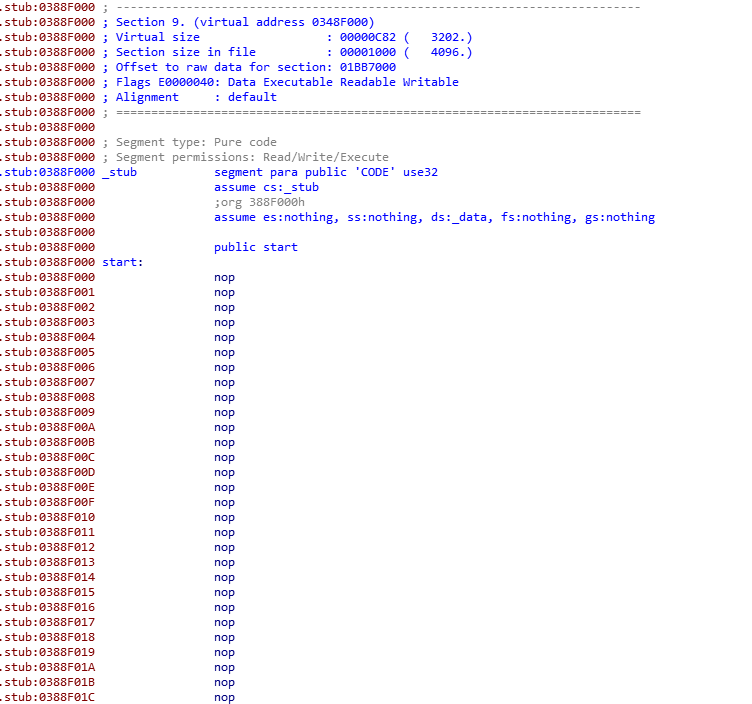The width and height of the screenshot is (752, 704).
Task: Click the nop at address 0388F01A
Action: (224, 667)
